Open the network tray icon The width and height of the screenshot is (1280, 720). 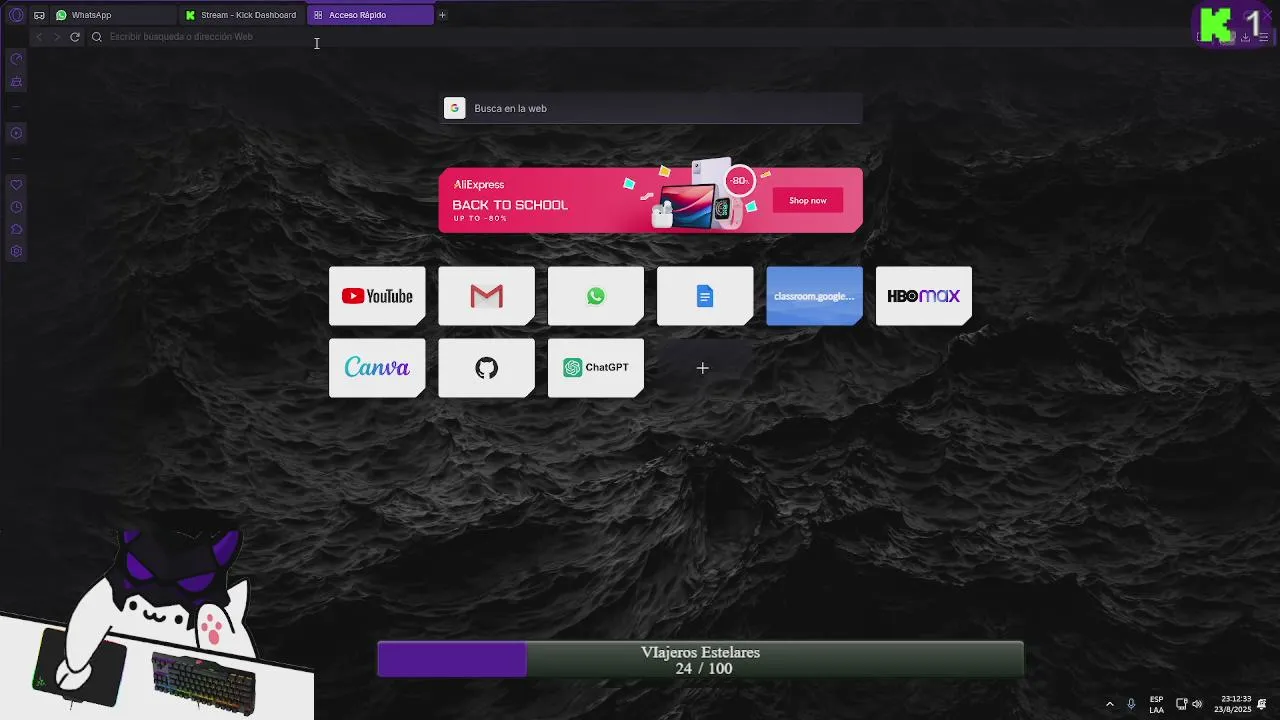[1181, 704]
